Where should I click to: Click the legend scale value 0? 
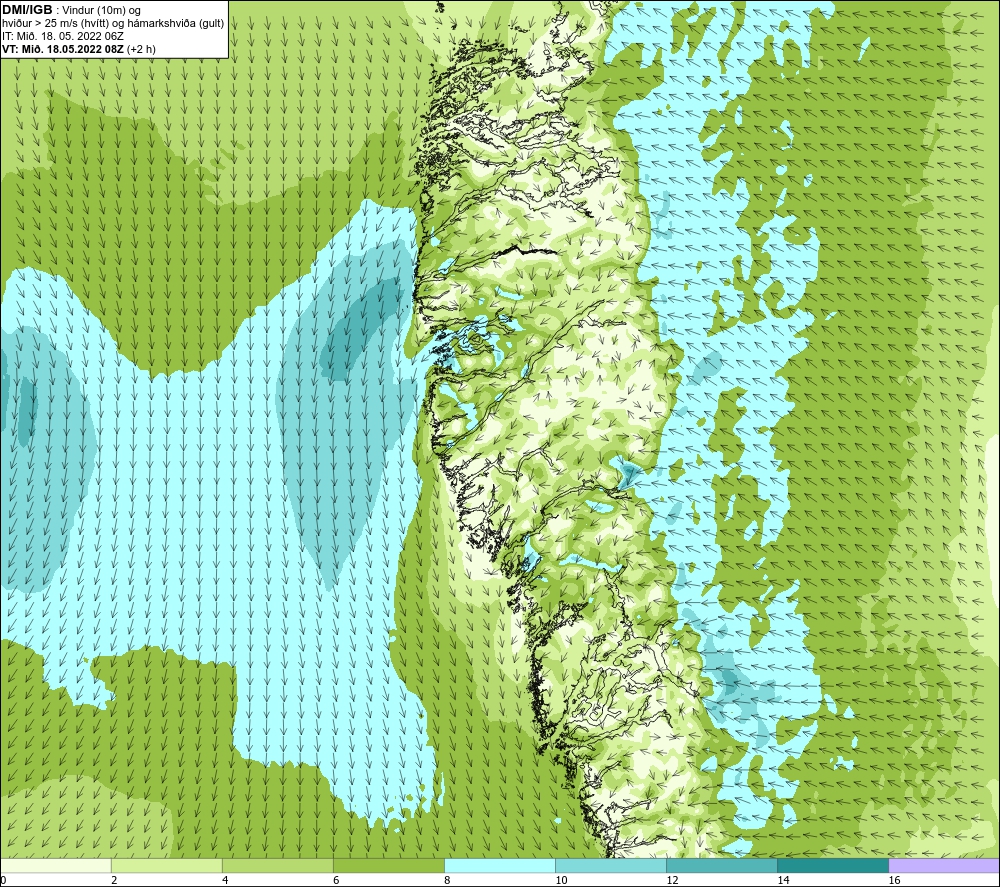pos(3,881)
